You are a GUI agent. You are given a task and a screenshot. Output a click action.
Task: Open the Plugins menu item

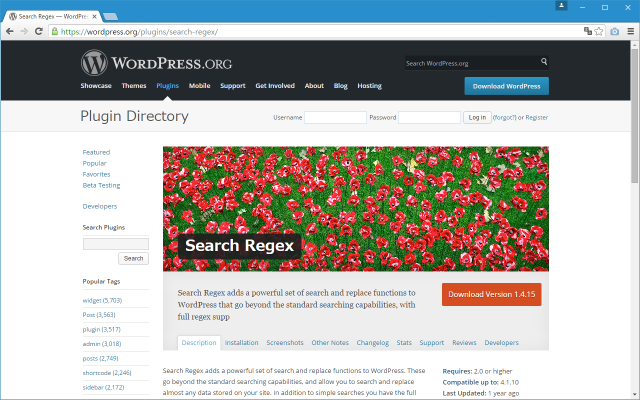(x=167, y=86)
